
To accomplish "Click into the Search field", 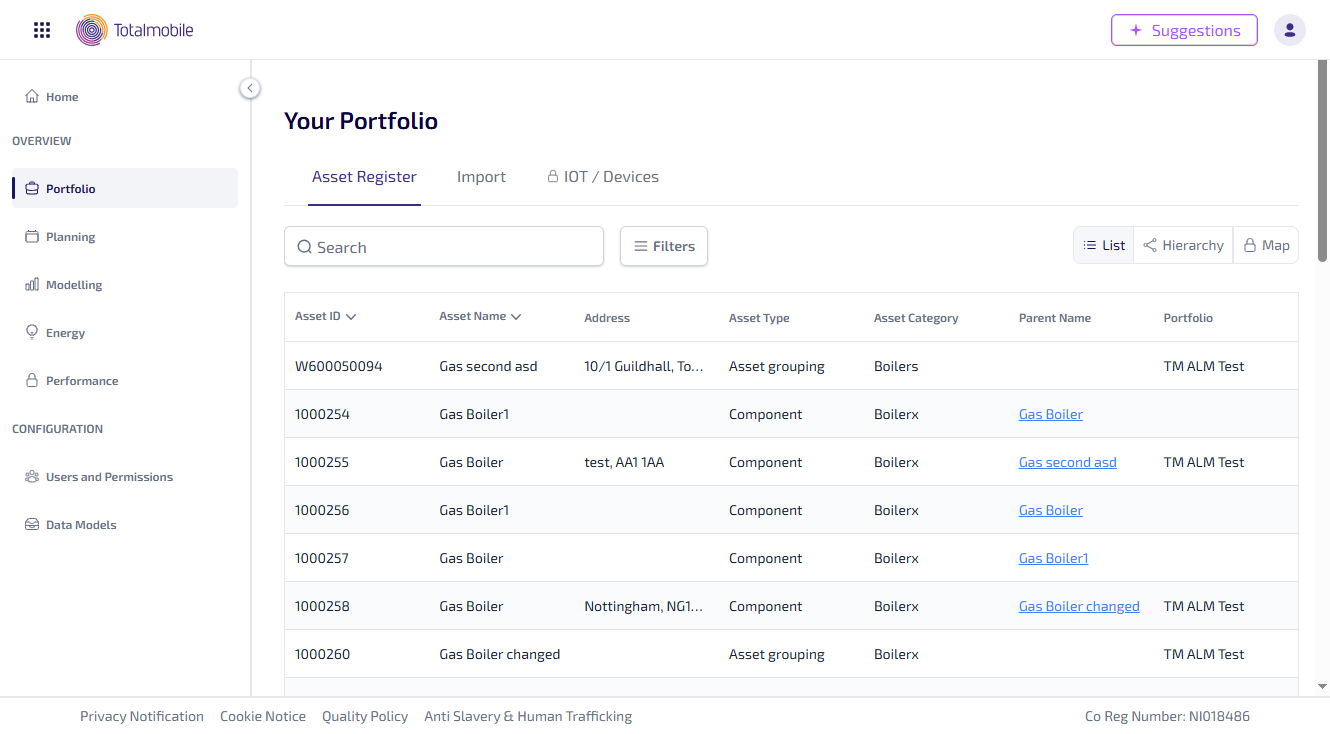I will coord(444,247).
